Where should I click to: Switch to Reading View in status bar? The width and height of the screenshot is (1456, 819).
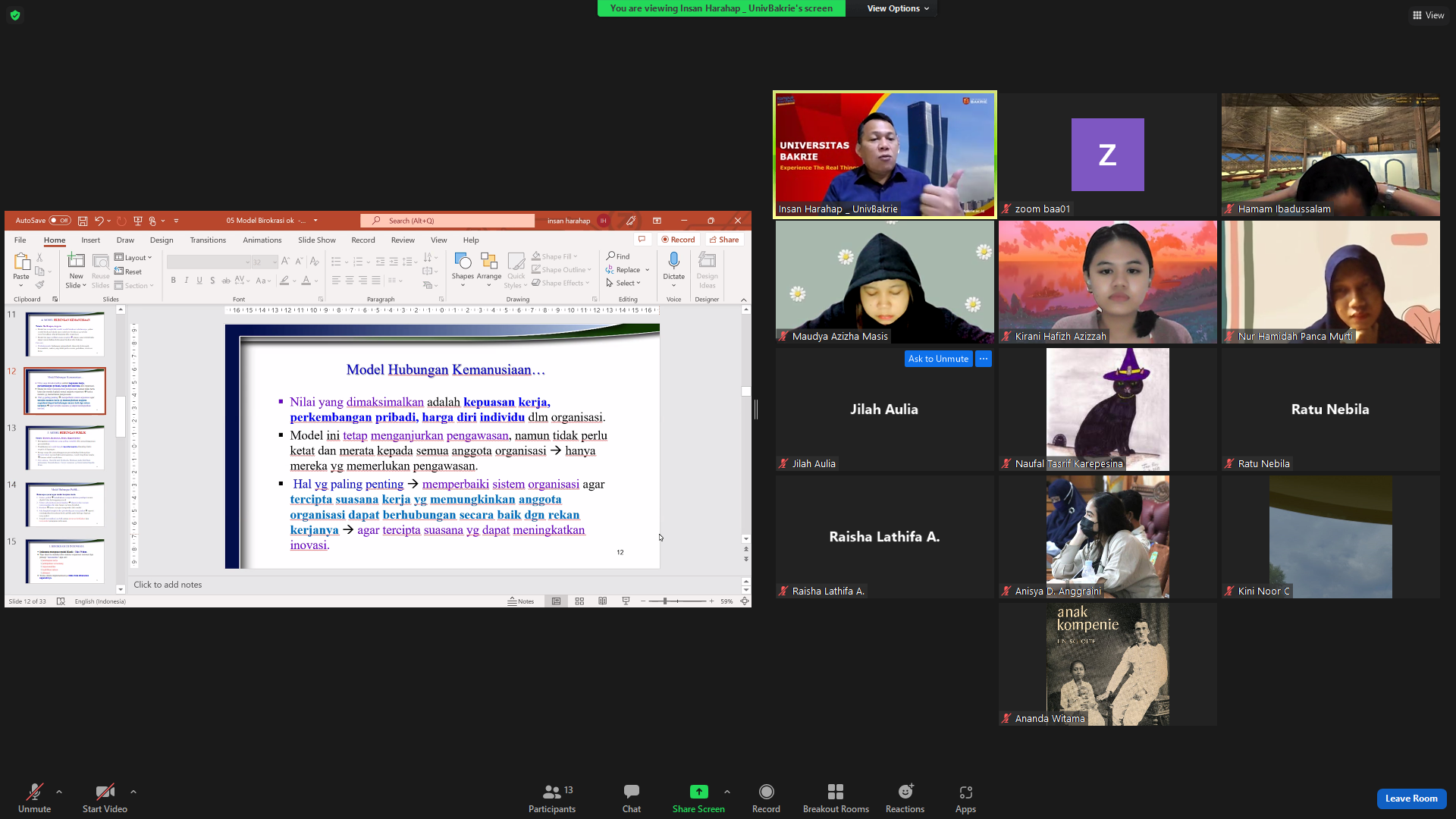tap(602, 601)
